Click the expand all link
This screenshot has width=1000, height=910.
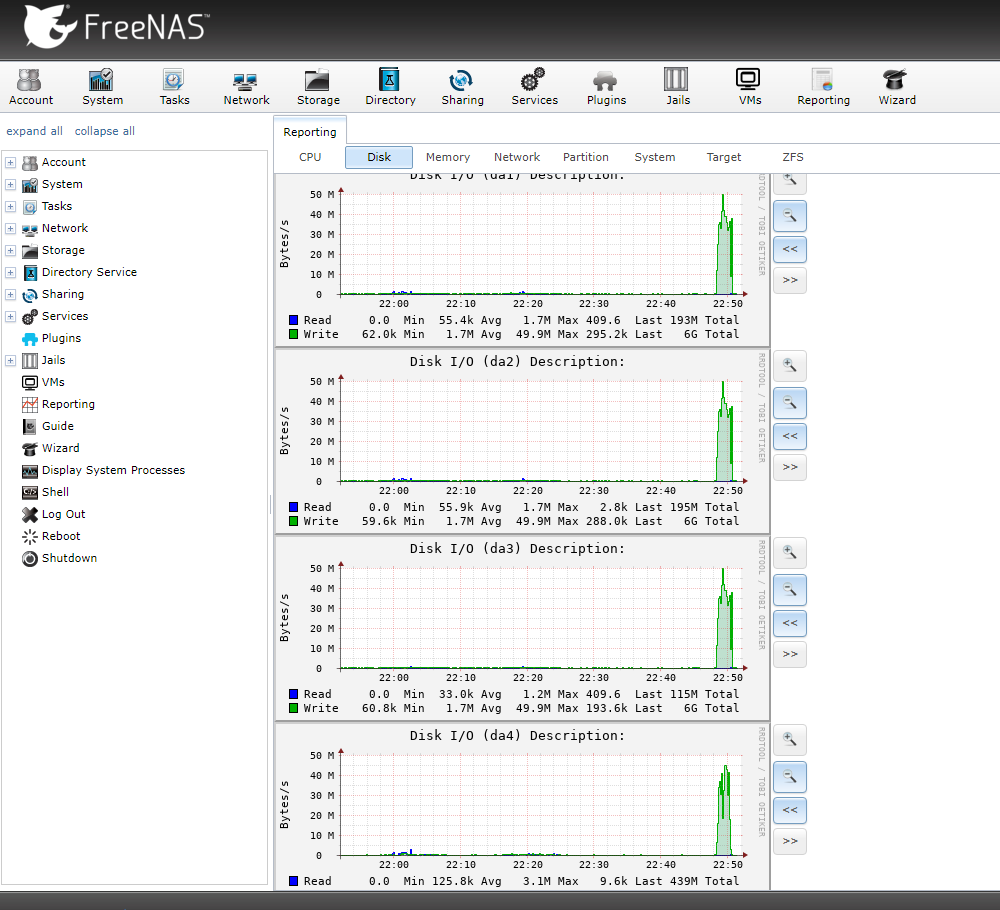[x=34, y=131]
